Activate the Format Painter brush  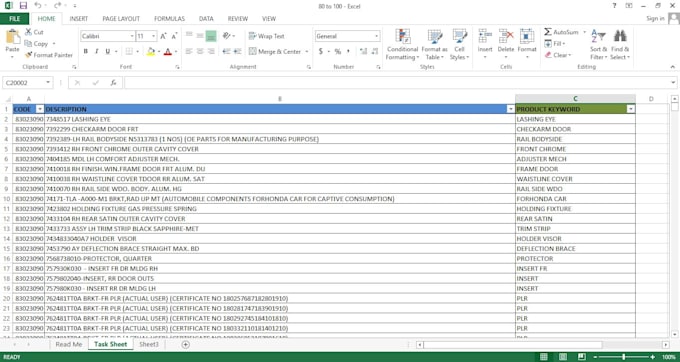click(x=29, y=55)
